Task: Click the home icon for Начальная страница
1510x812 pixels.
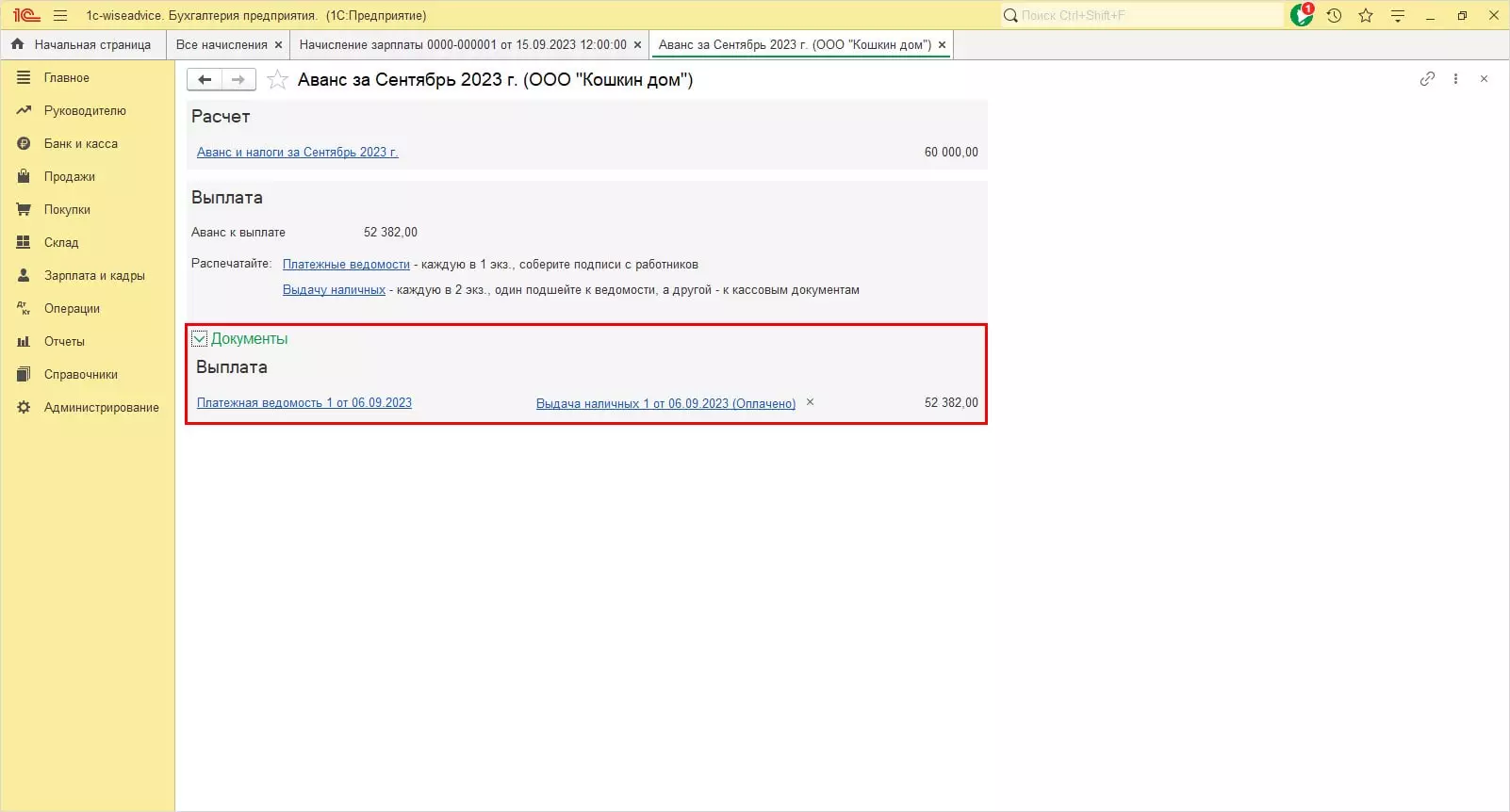Action: (x=17, y=44)
